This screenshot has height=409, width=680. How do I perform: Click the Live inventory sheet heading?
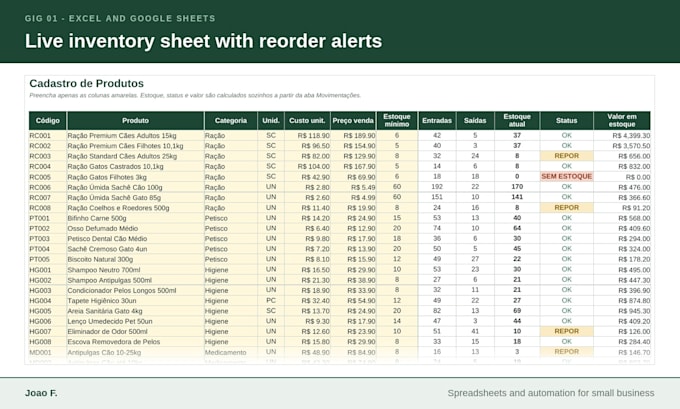(x=203, y=41)
